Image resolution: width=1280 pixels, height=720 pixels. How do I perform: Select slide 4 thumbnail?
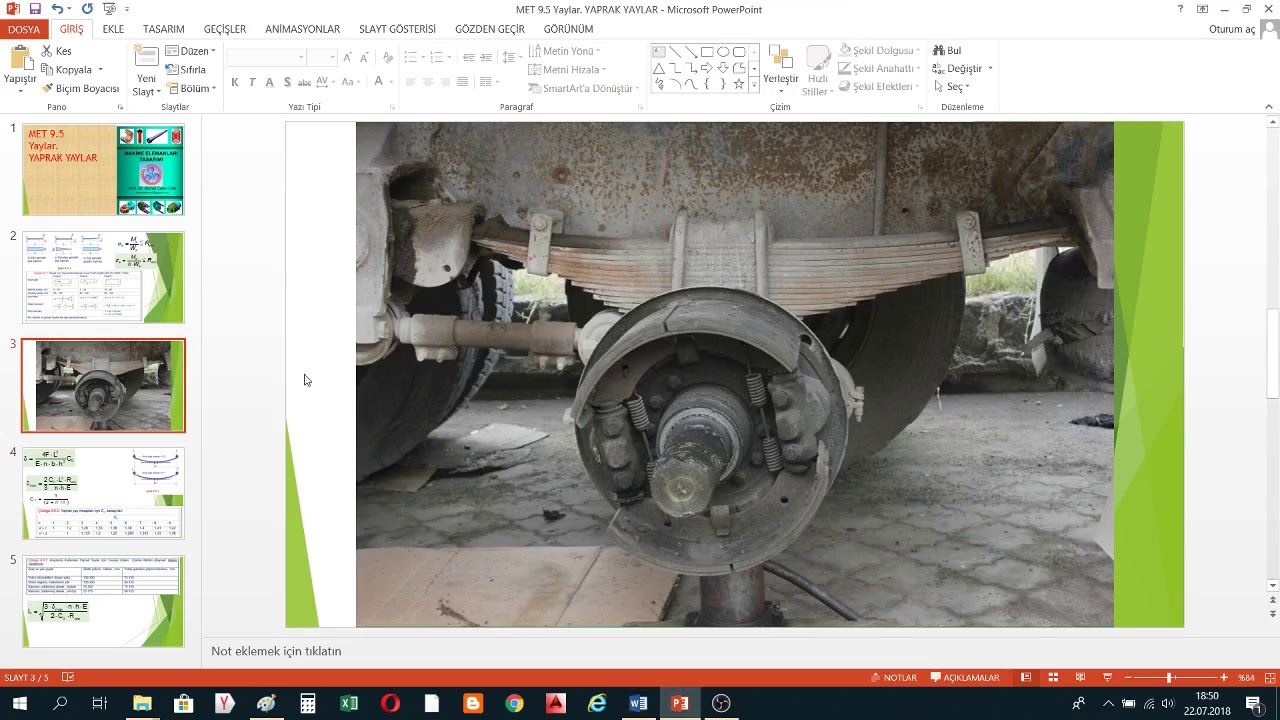[104, 493]
